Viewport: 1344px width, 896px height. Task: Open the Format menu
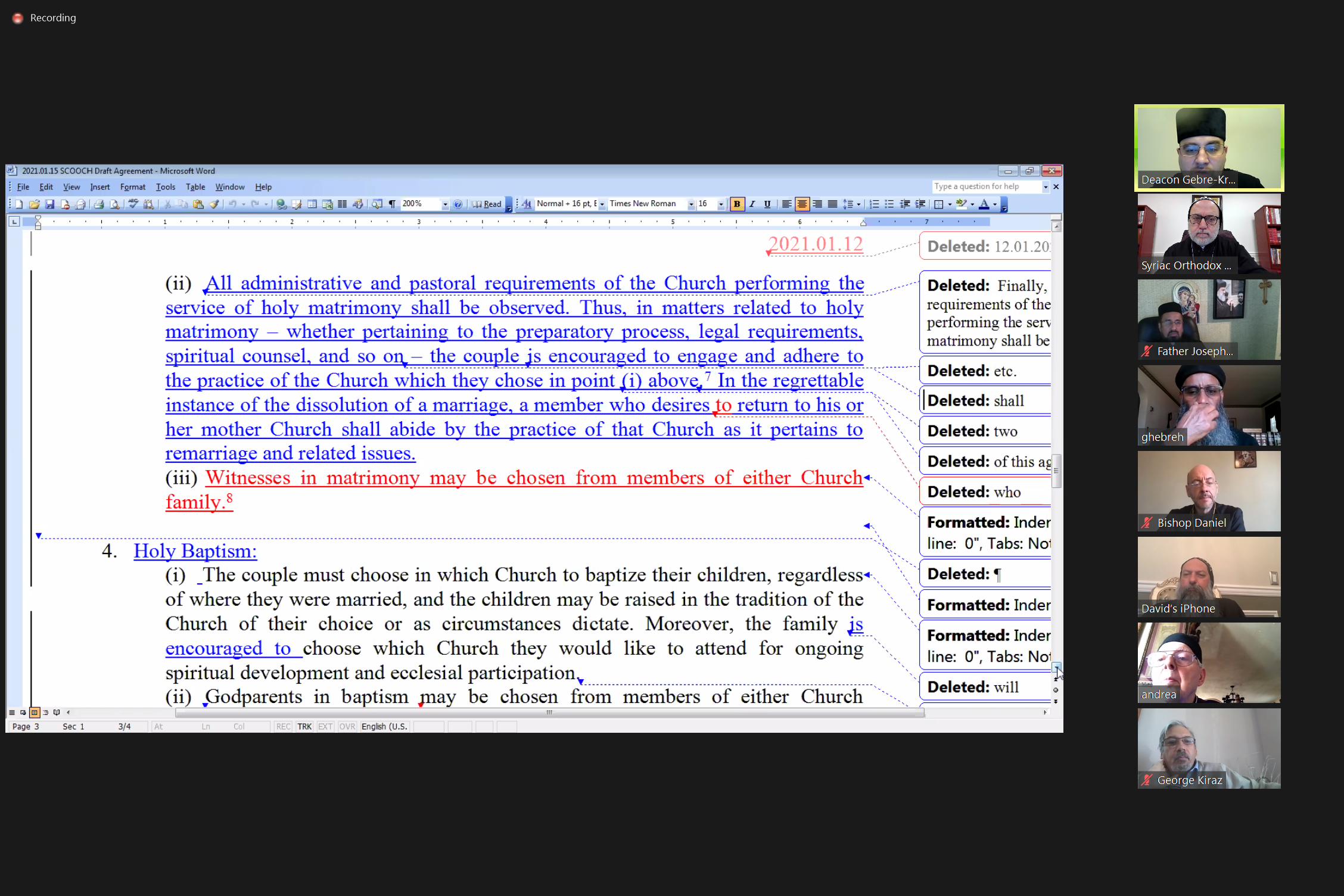coord(132,187)
